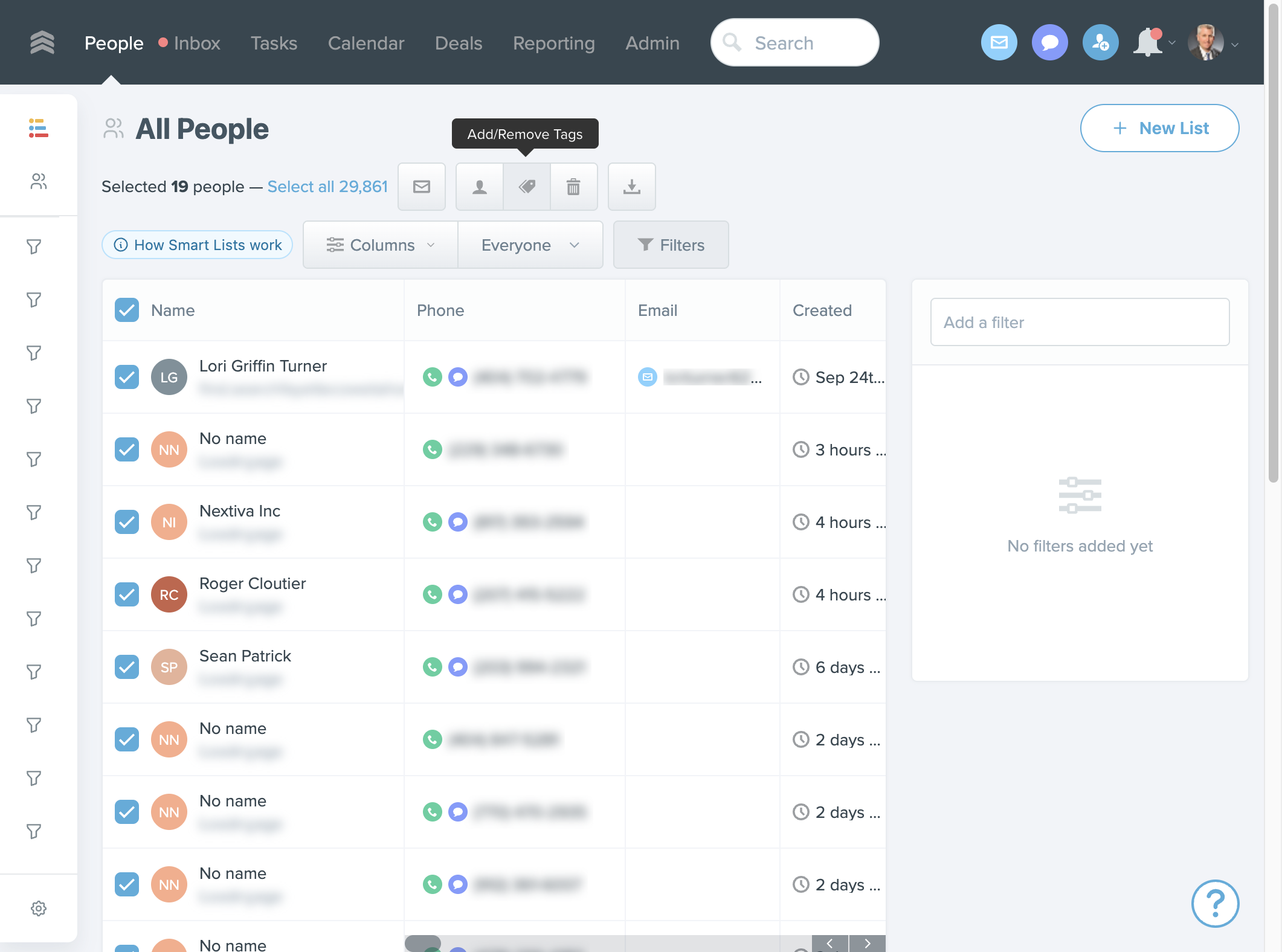Click the app logo in top left
The height and width of the screenshot is (952, 1282).
pos(42,43)
